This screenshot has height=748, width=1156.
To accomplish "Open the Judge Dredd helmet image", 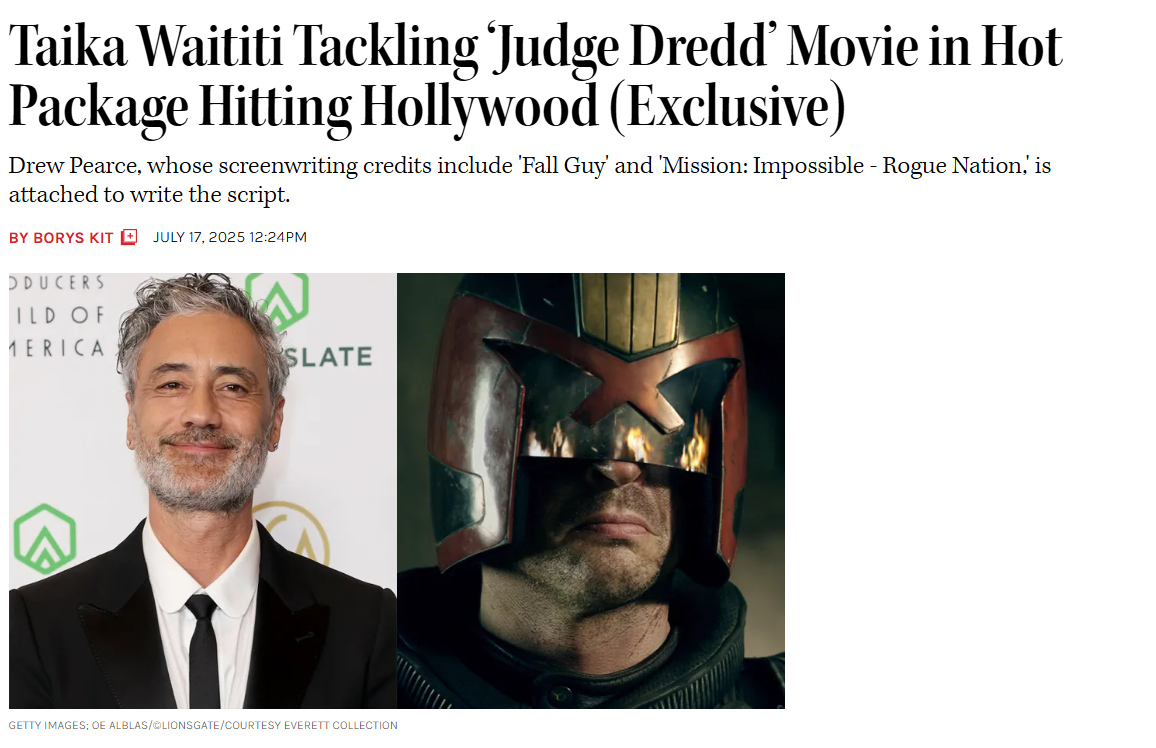I will (591, 491).
